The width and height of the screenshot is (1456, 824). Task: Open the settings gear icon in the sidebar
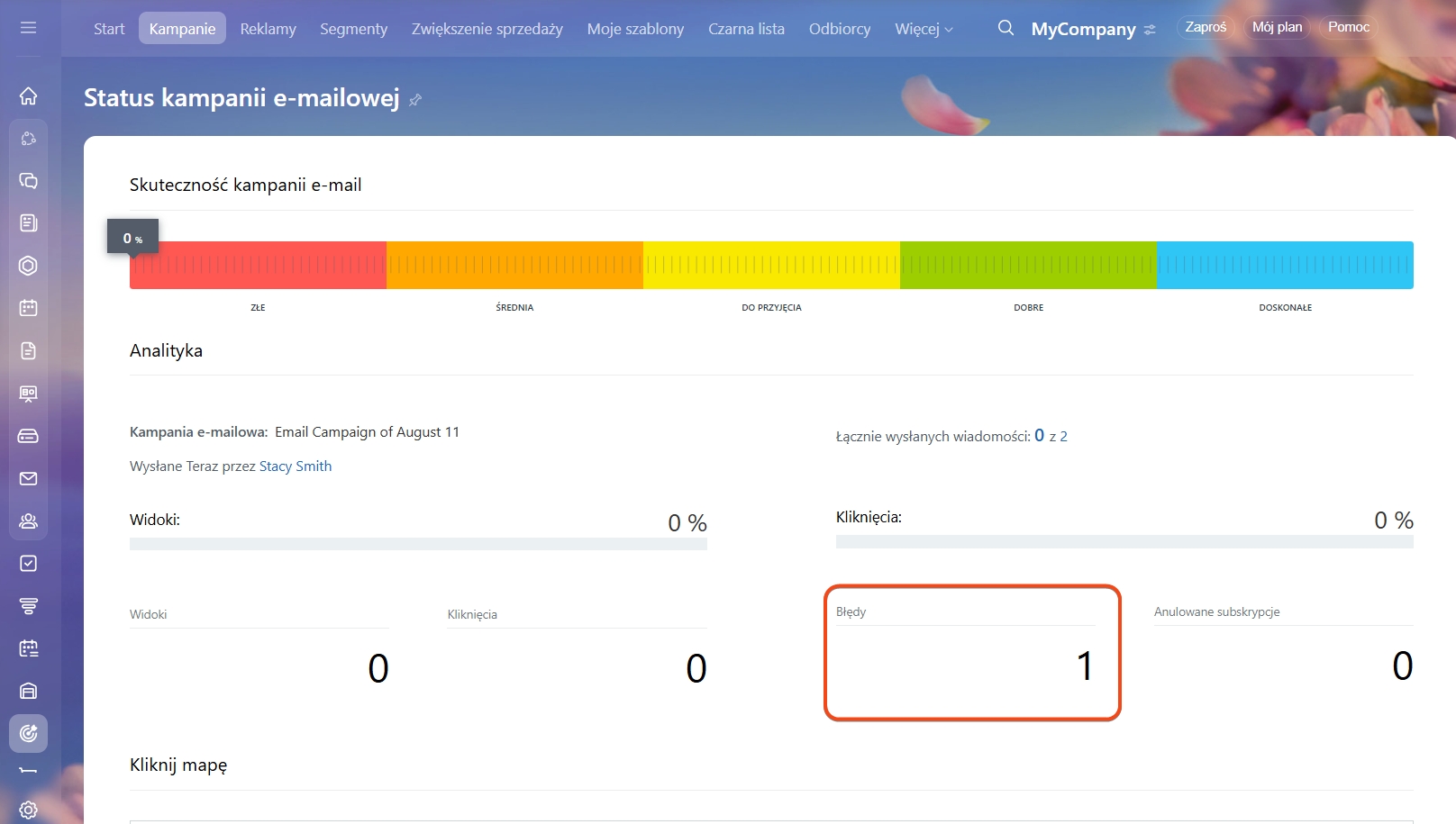coord(28,810)
